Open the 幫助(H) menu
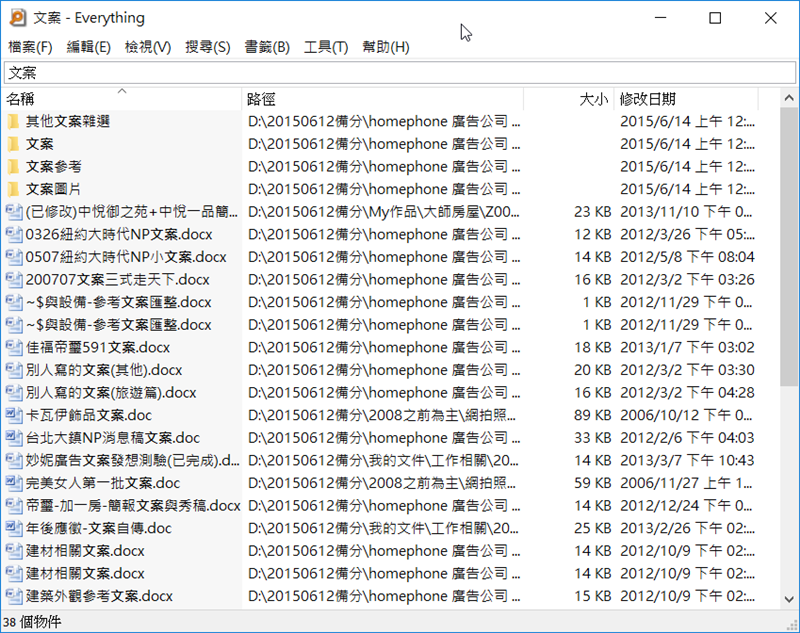This screenshot has width=800, height=633. coord(386,47)
